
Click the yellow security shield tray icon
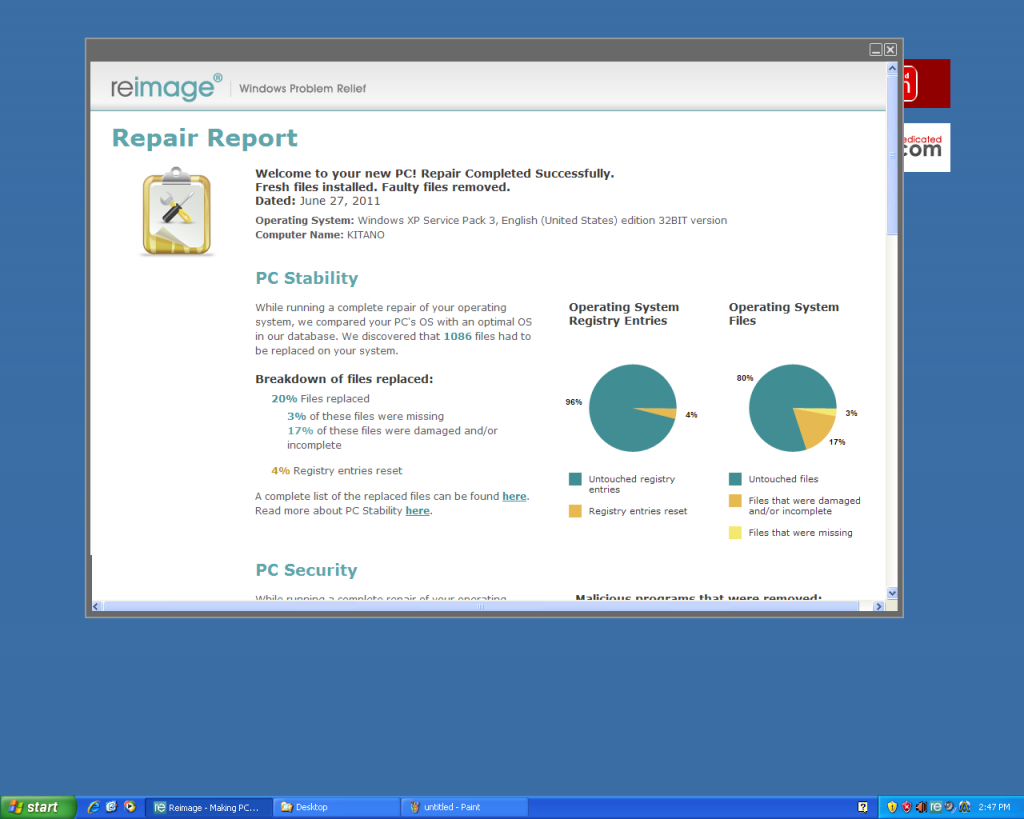(x=892, y=807)
